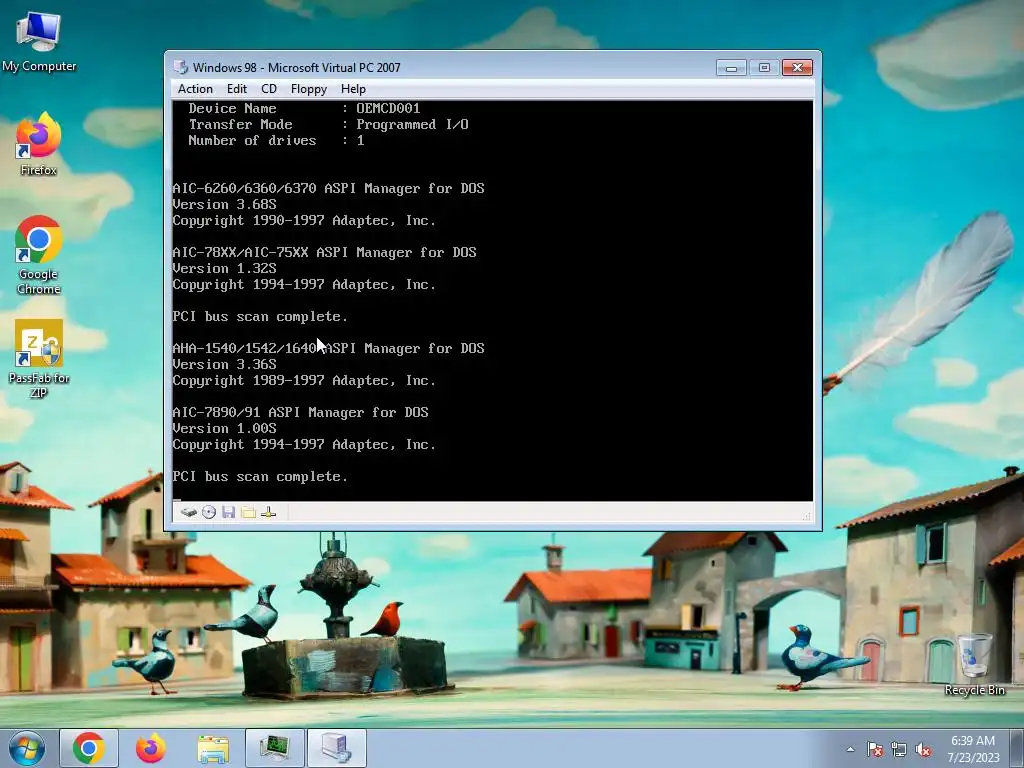This screenshot has width=1024, height=768.
Task: Switch to Virtual PC Console in taskbar
Action: point(275,748)
